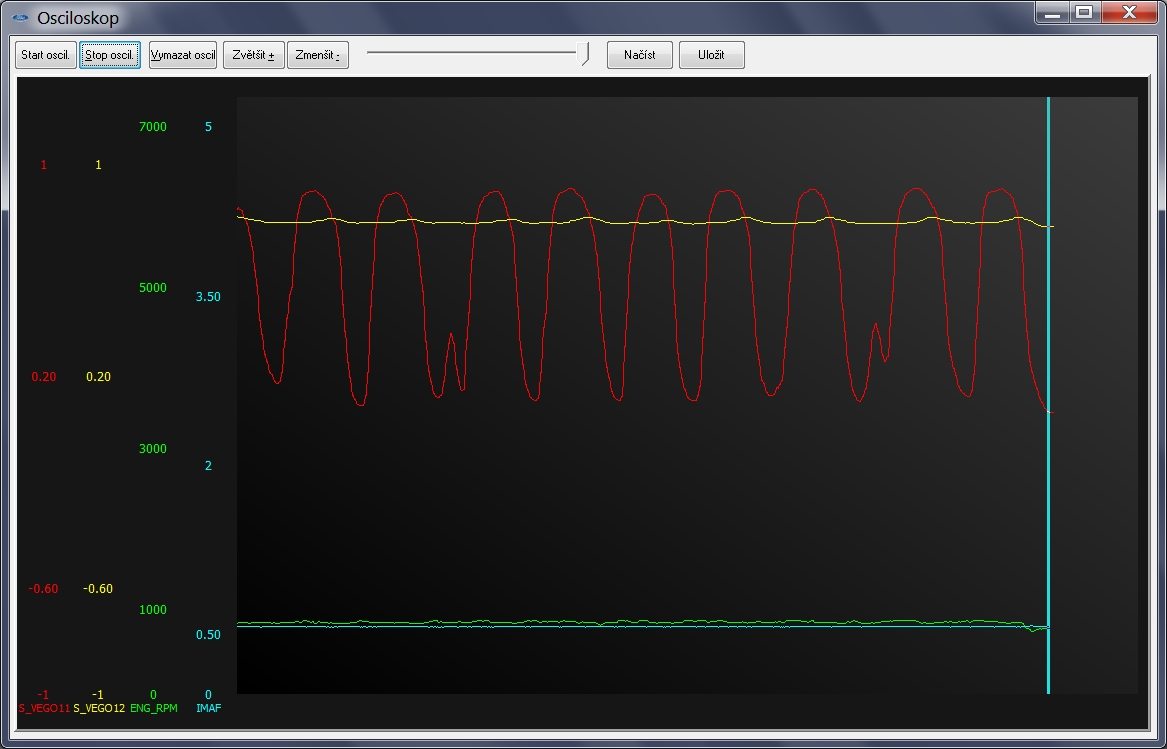Clear the scope with Vymazat oscil
The height and width of the screenshot is (749, 1167).
coord(183,55)
